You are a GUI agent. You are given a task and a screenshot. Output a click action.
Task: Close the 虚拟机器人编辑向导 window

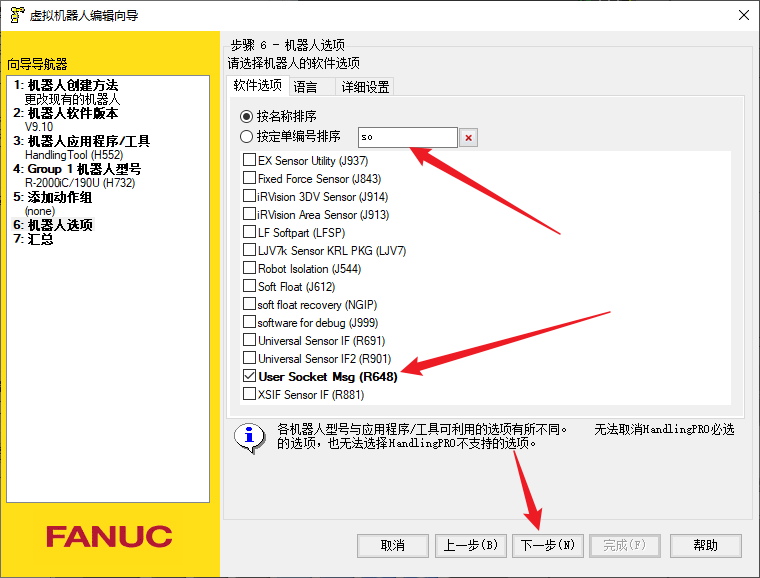point(744,15)
